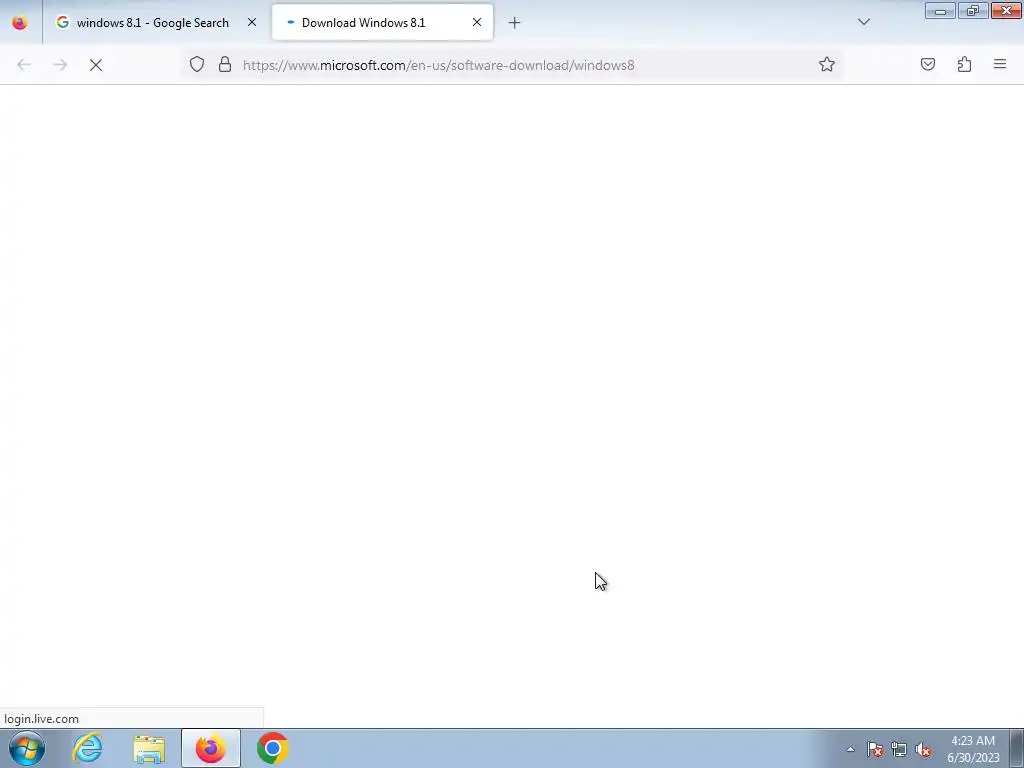Select Firefox taskbar button
The width and height of the screenshot is (1024, 768).
(211, 748)
